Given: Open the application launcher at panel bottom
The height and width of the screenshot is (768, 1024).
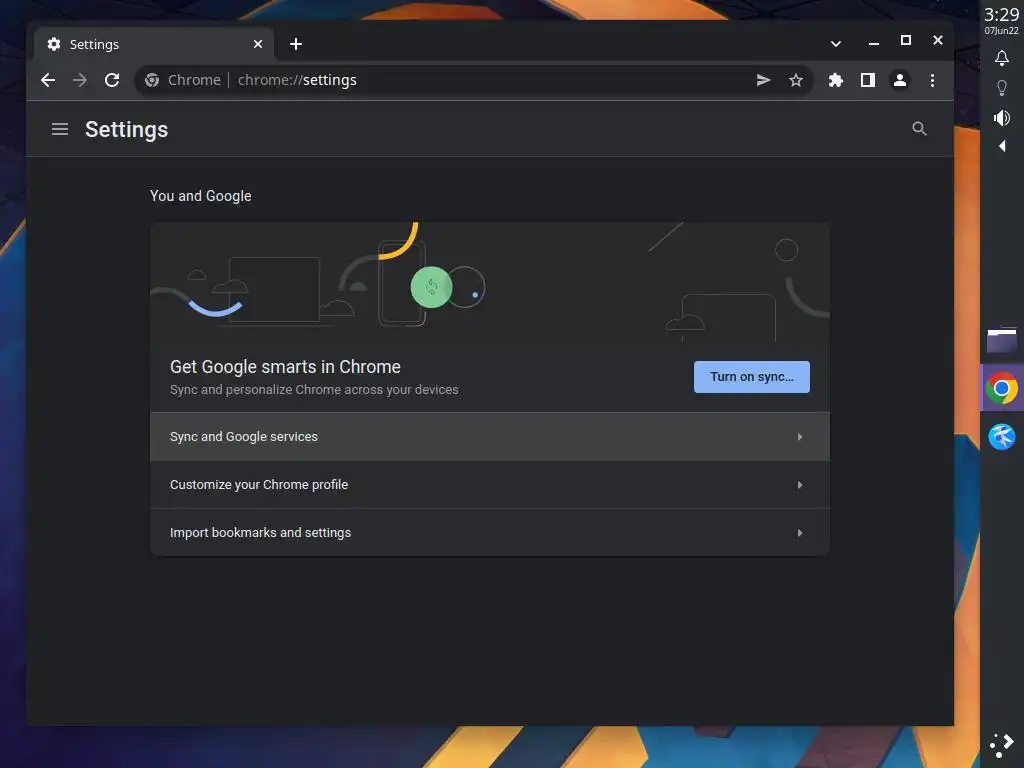Looking at the screenshot, I should pyautogui.click(x=1001, y=744).
